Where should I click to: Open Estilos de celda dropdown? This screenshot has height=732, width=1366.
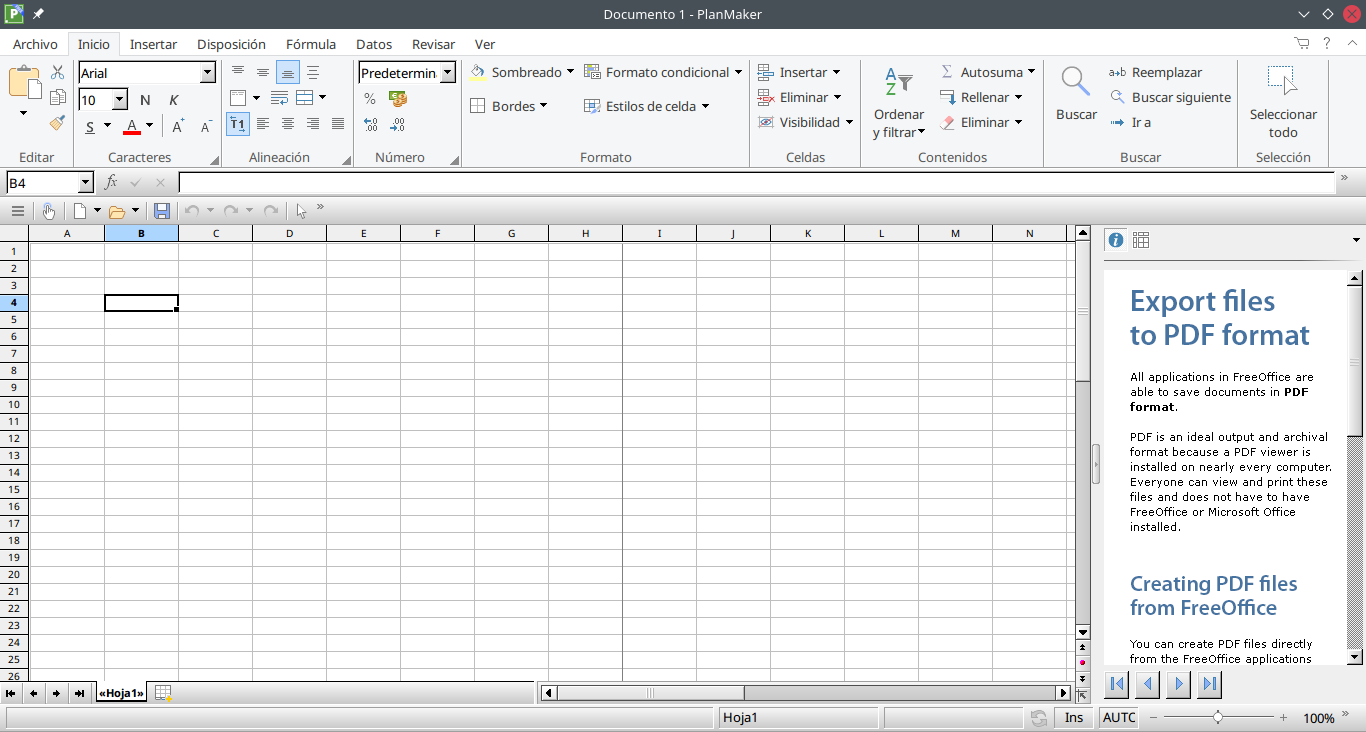click(705, 106)
